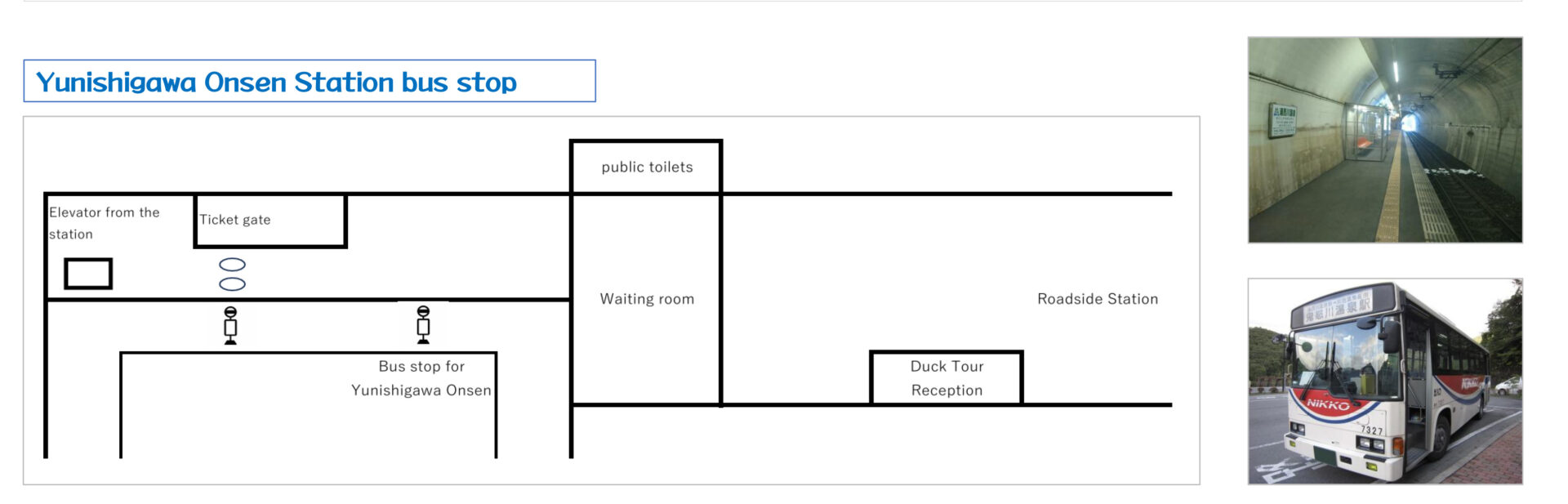The image size is (1568, 504).
Task: Click the upper oval below Ticket gate
Action: [x=233, y=265]
